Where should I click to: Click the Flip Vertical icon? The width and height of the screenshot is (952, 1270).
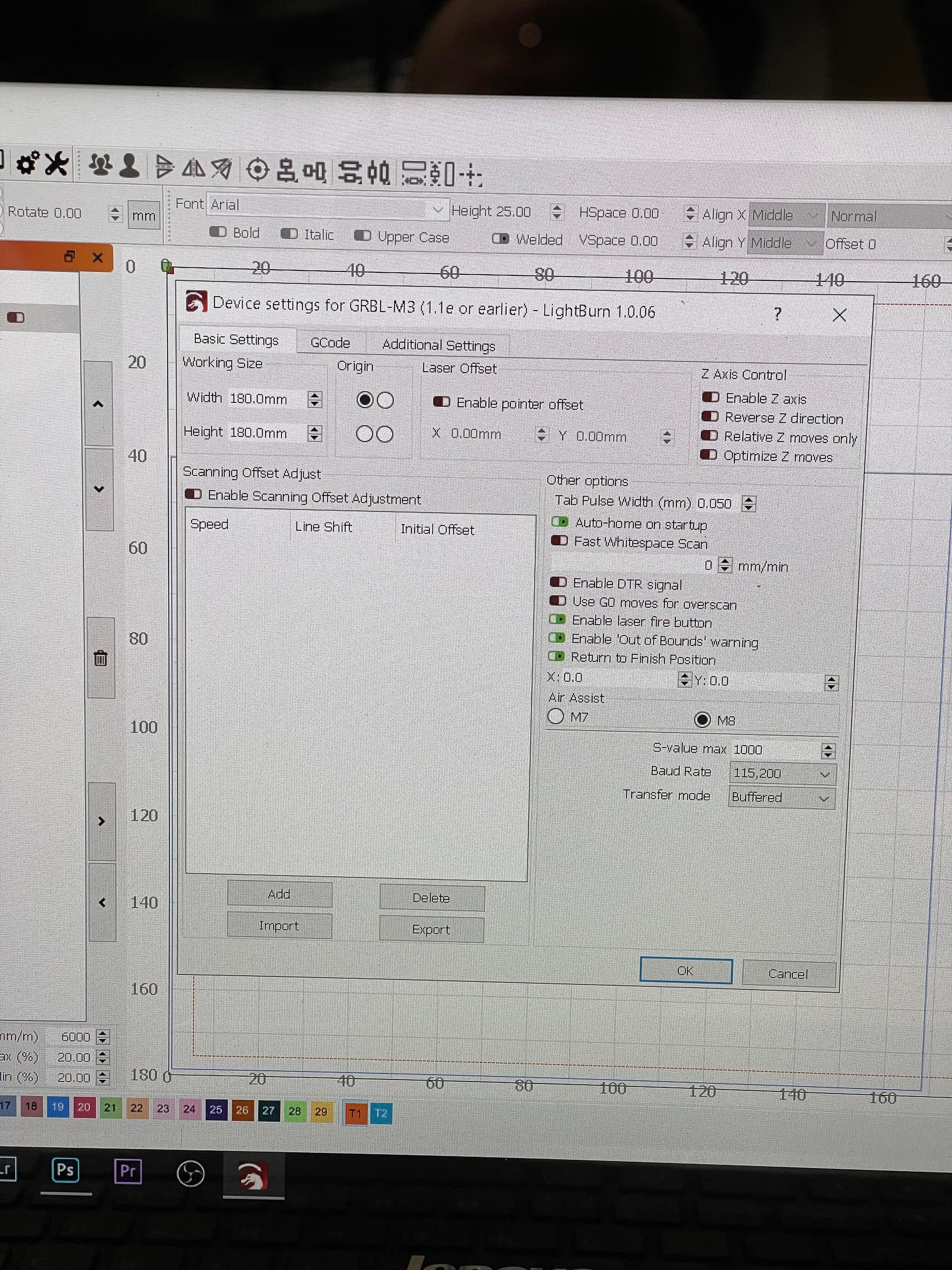click(164, 167)
